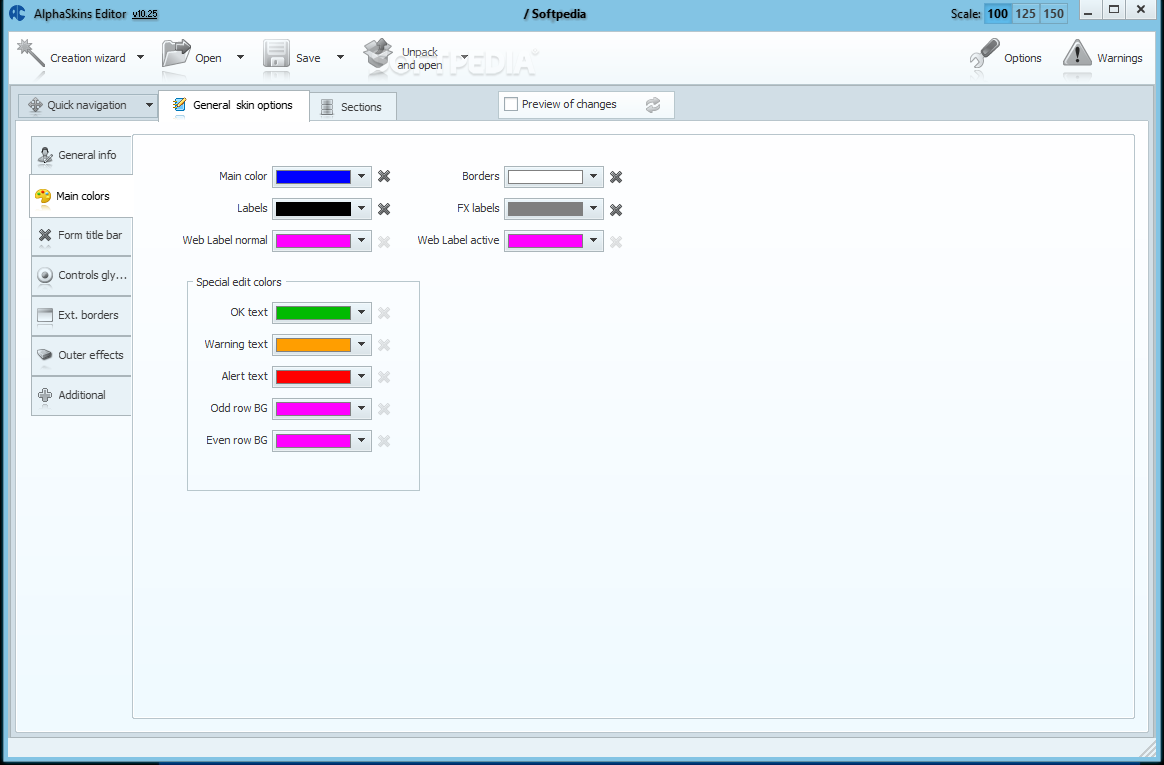Click the green OK text swatch
The height and width of the screenshot is (765, 1164).
point(313,312)
